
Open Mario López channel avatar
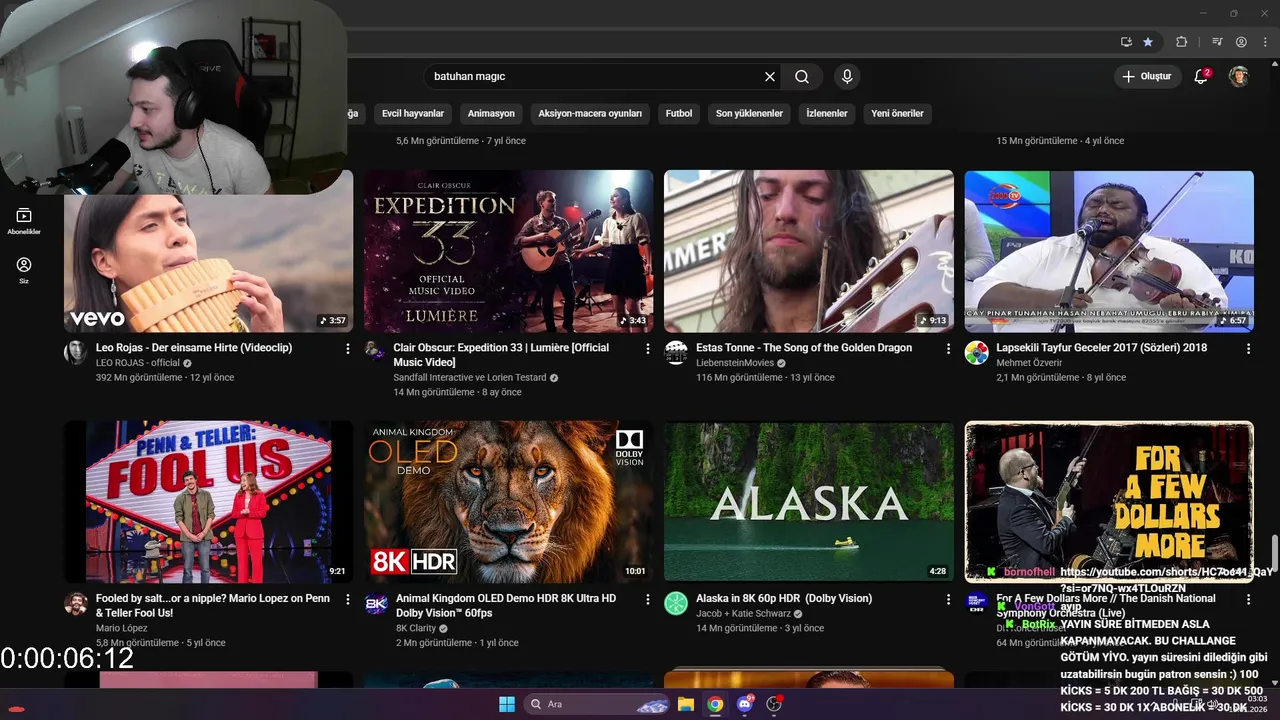point(75,603)
